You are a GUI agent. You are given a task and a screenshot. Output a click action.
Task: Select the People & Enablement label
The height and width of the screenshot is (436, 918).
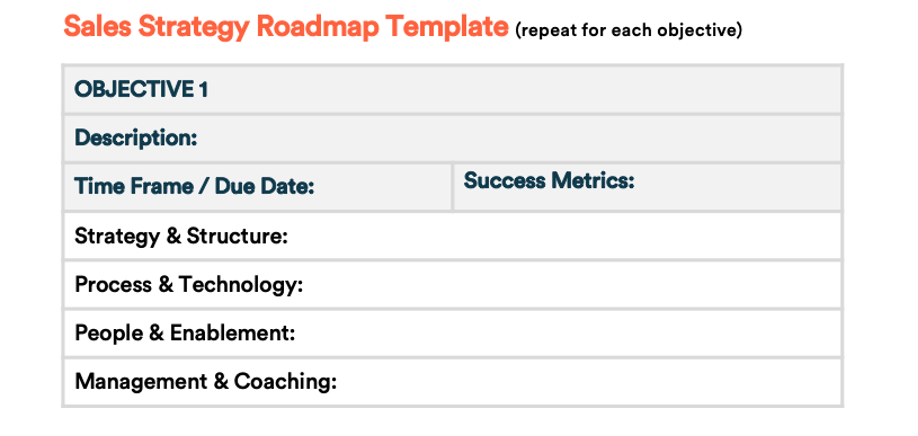point(185,333)
